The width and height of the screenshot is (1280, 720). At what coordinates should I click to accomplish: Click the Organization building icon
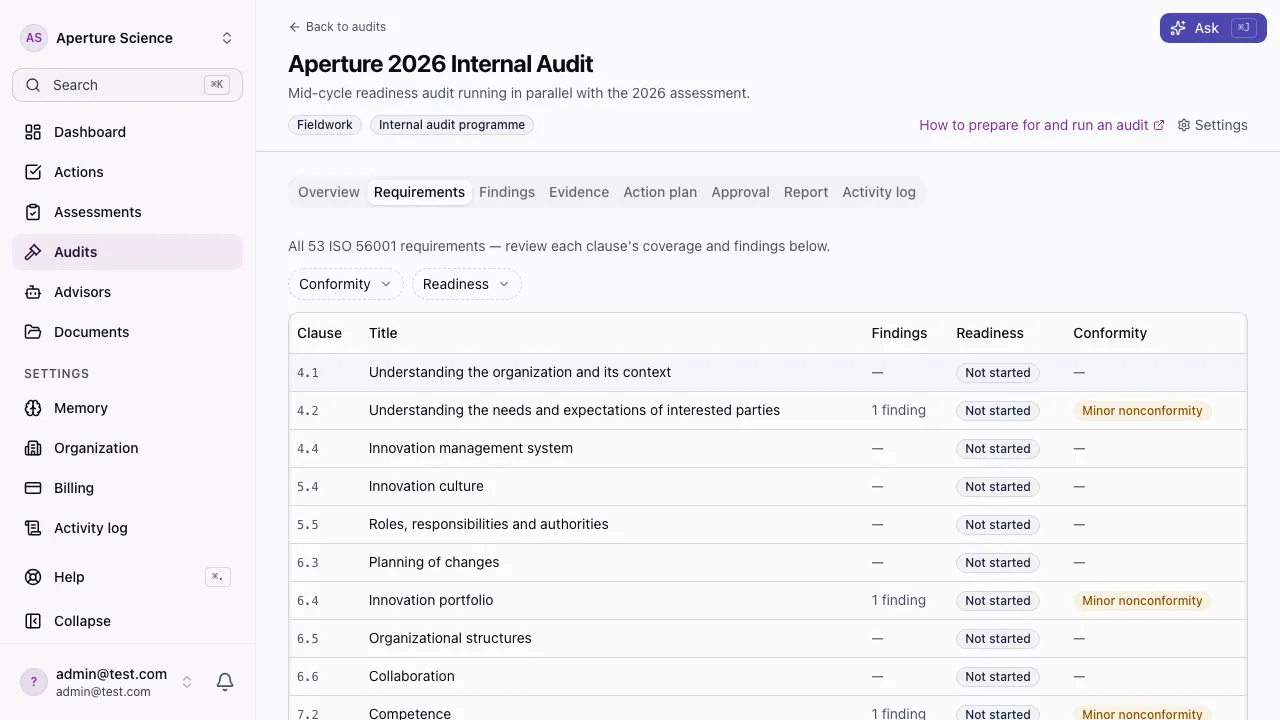pyautogui.click(x=33, y=448)
